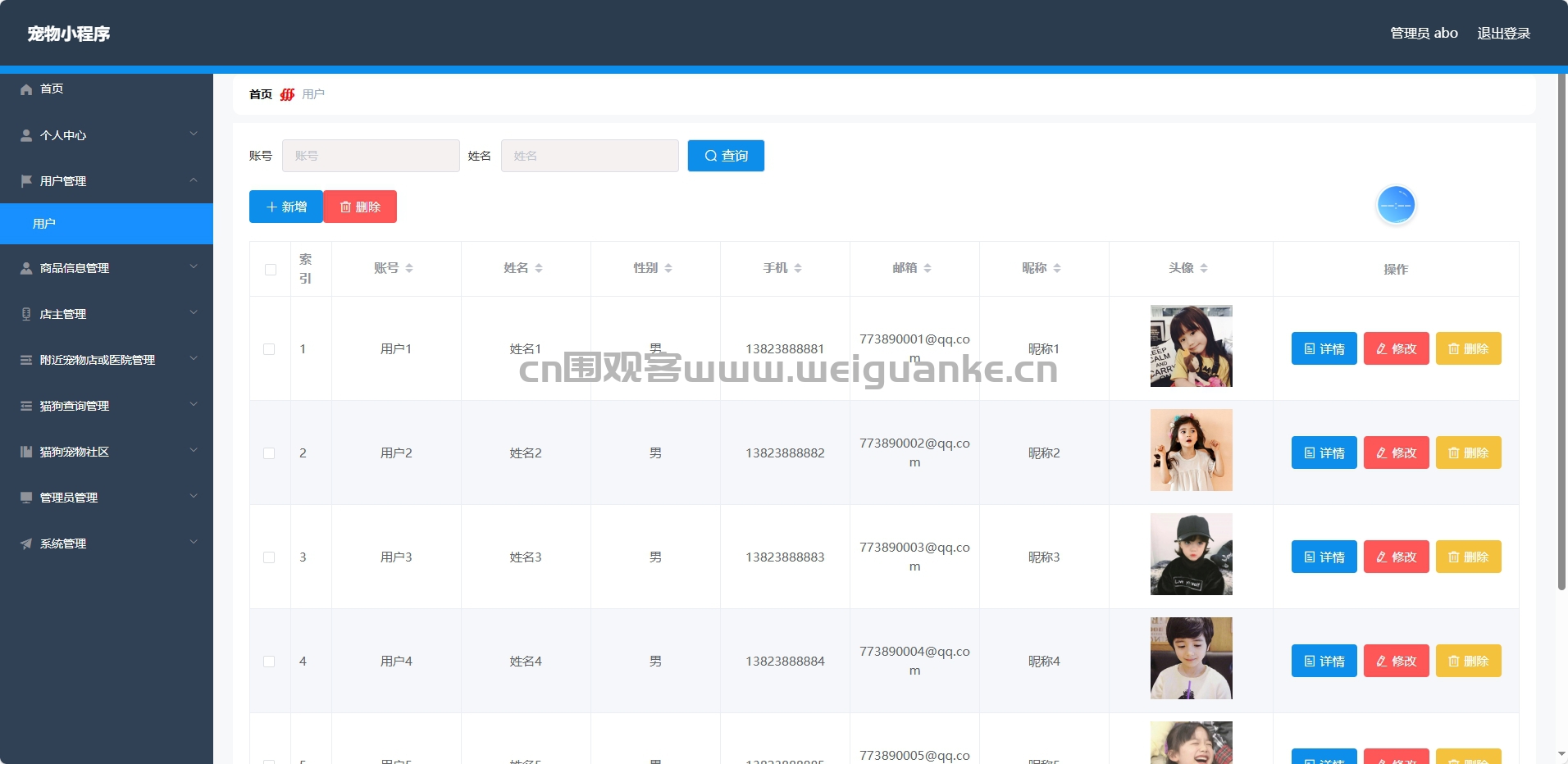This screenshot has height=764, width=1568.
Task: Sort table by 账号 column arrows
Action: point(409,268)
